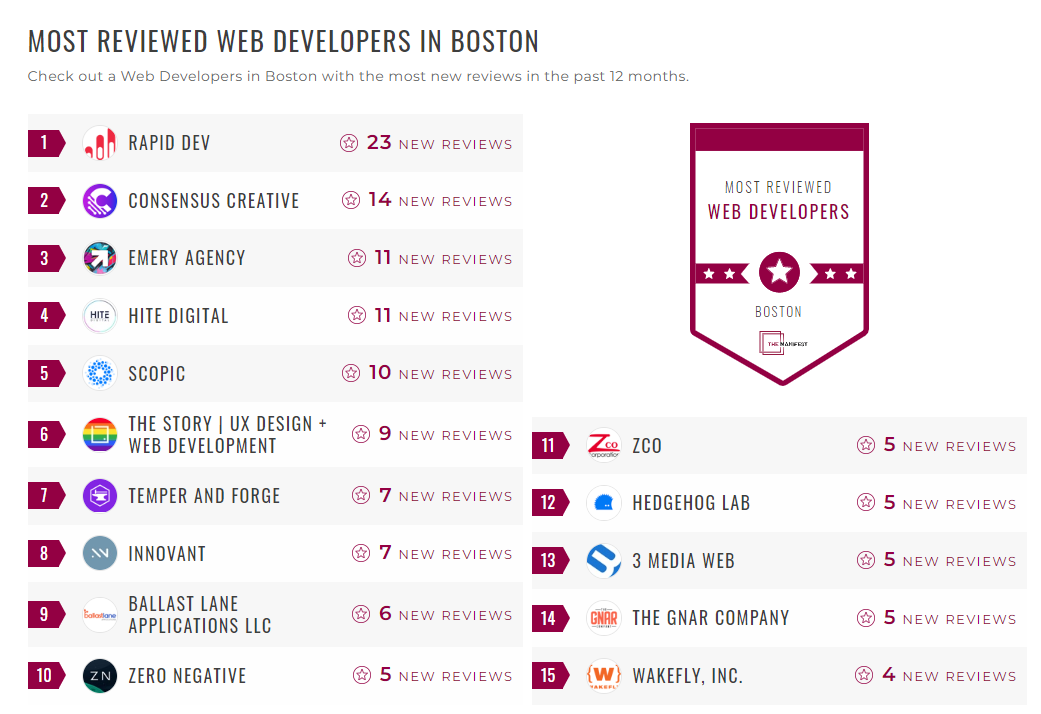Click the Wakefly orange logo icon
Screen dimensions: 1041x714
tap(604, 675)
